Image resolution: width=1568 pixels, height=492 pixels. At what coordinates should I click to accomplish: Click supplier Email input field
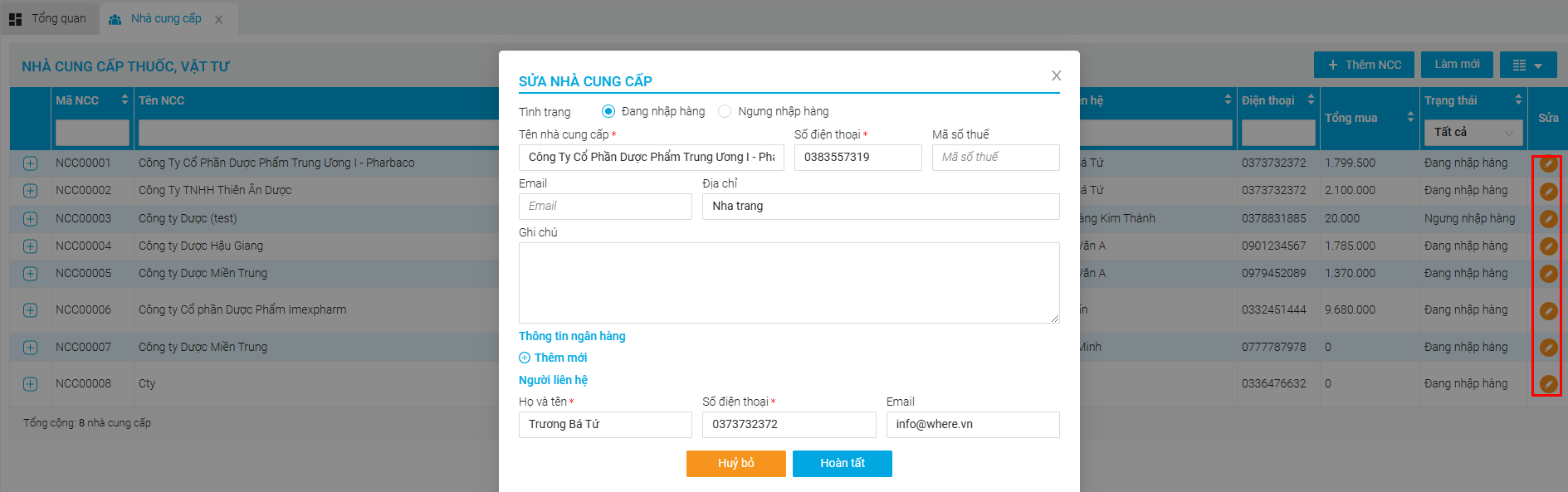pyautogui.click(x=605, y=207)
